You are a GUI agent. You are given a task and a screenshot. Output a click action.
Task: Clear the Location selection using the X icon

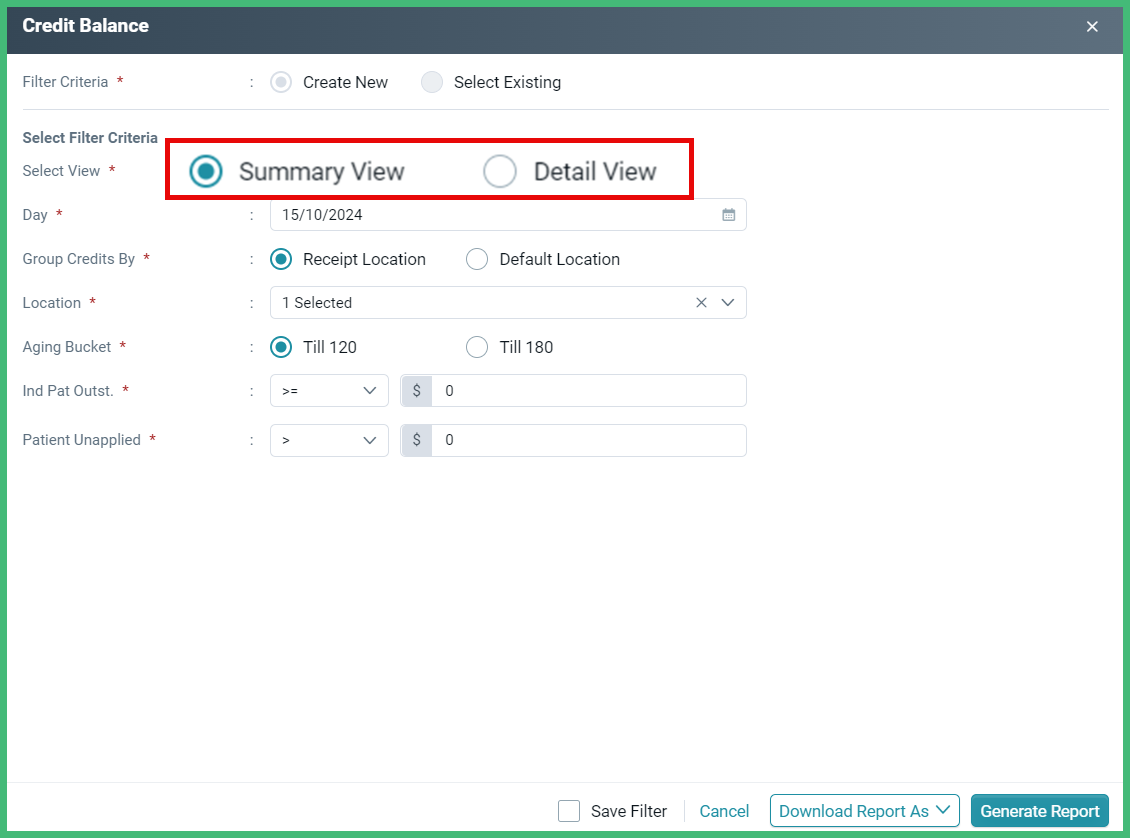coord(701,302)
